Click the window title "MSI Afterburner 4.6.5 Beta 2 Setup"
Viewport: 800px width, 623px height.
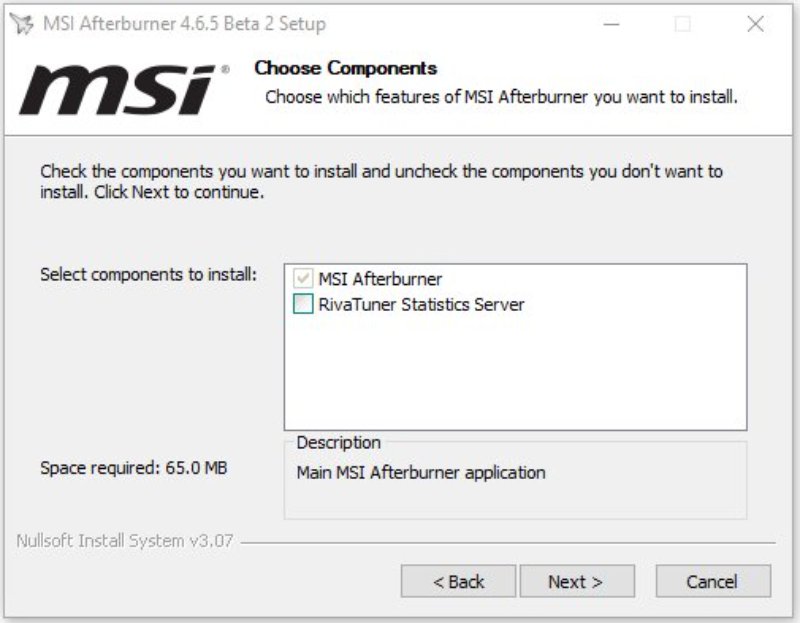tap(184, 24)
